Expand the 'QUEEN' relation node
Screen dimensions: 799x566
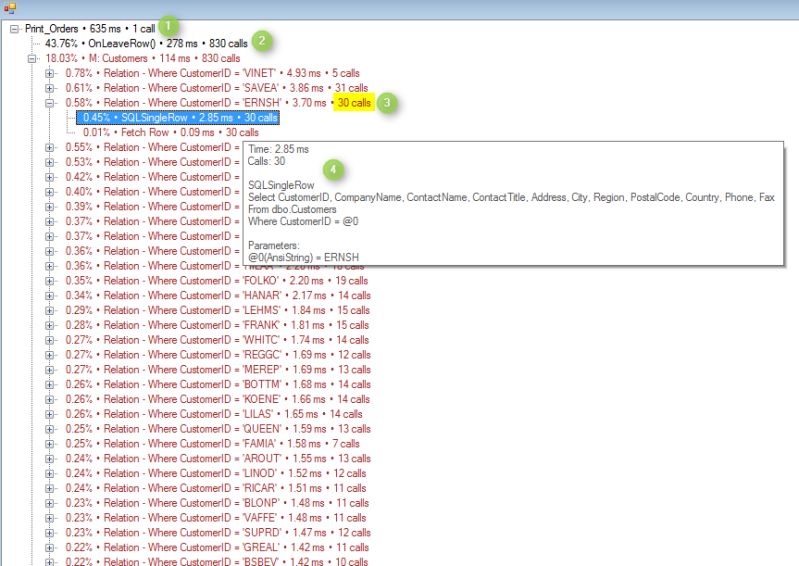(49, 429)
